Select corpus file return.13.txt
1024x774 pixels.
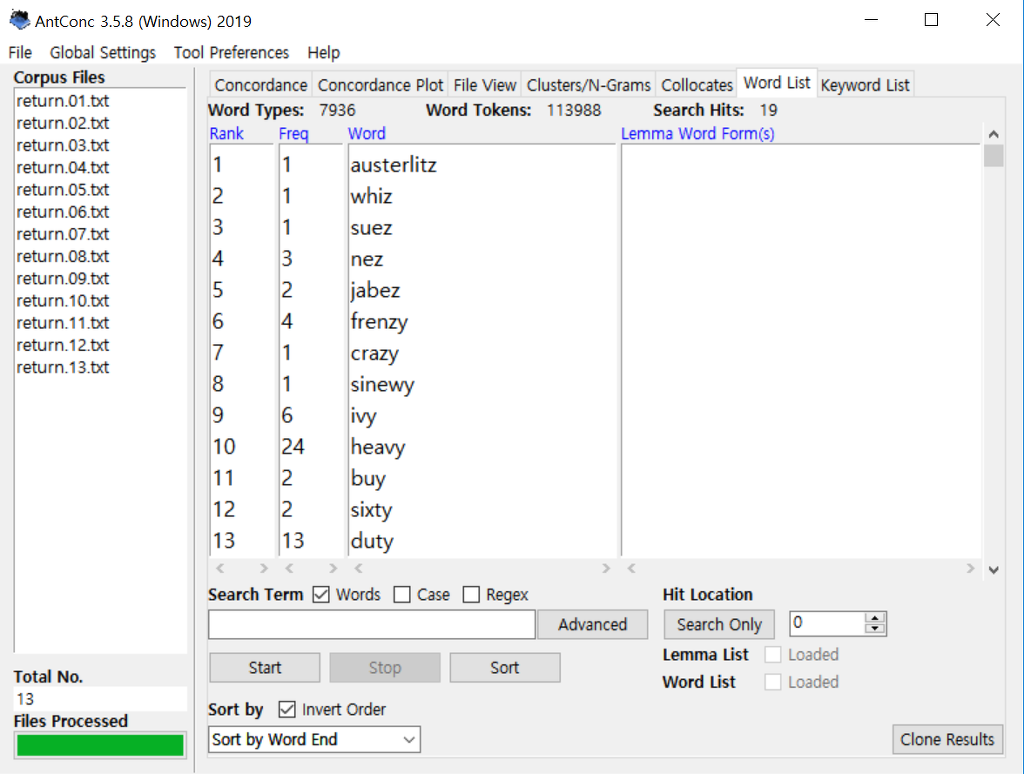pyautogui.click(x=63, y=367)
